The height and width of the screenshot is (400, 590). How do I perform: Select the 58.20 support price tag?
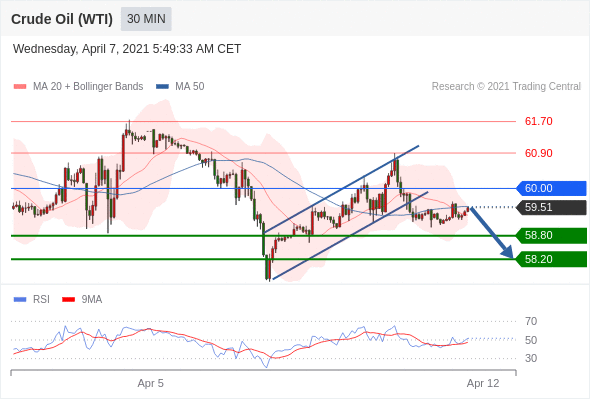pos(551,259)
